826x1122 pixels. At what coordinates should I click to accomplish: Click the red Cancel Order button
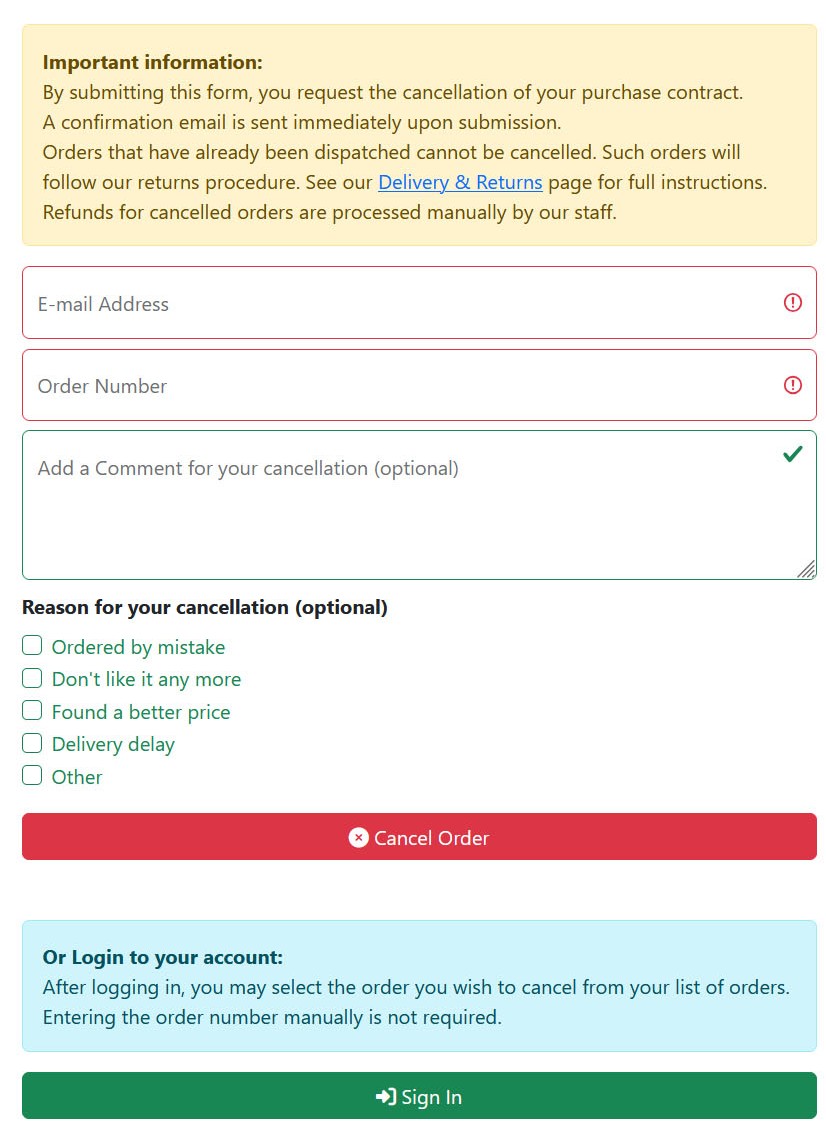(x=419, y=836)
